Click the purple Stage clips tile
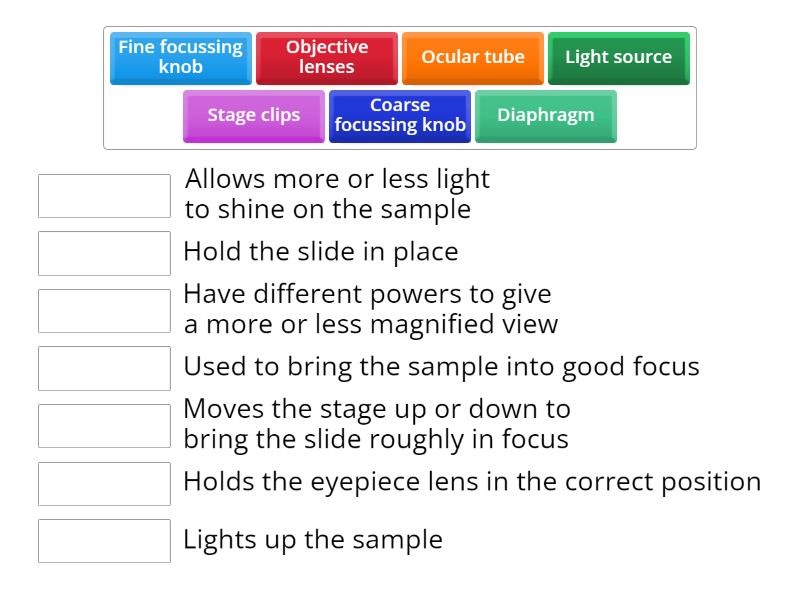This screenshot has width=800, height=600. [x=253, y=116]
